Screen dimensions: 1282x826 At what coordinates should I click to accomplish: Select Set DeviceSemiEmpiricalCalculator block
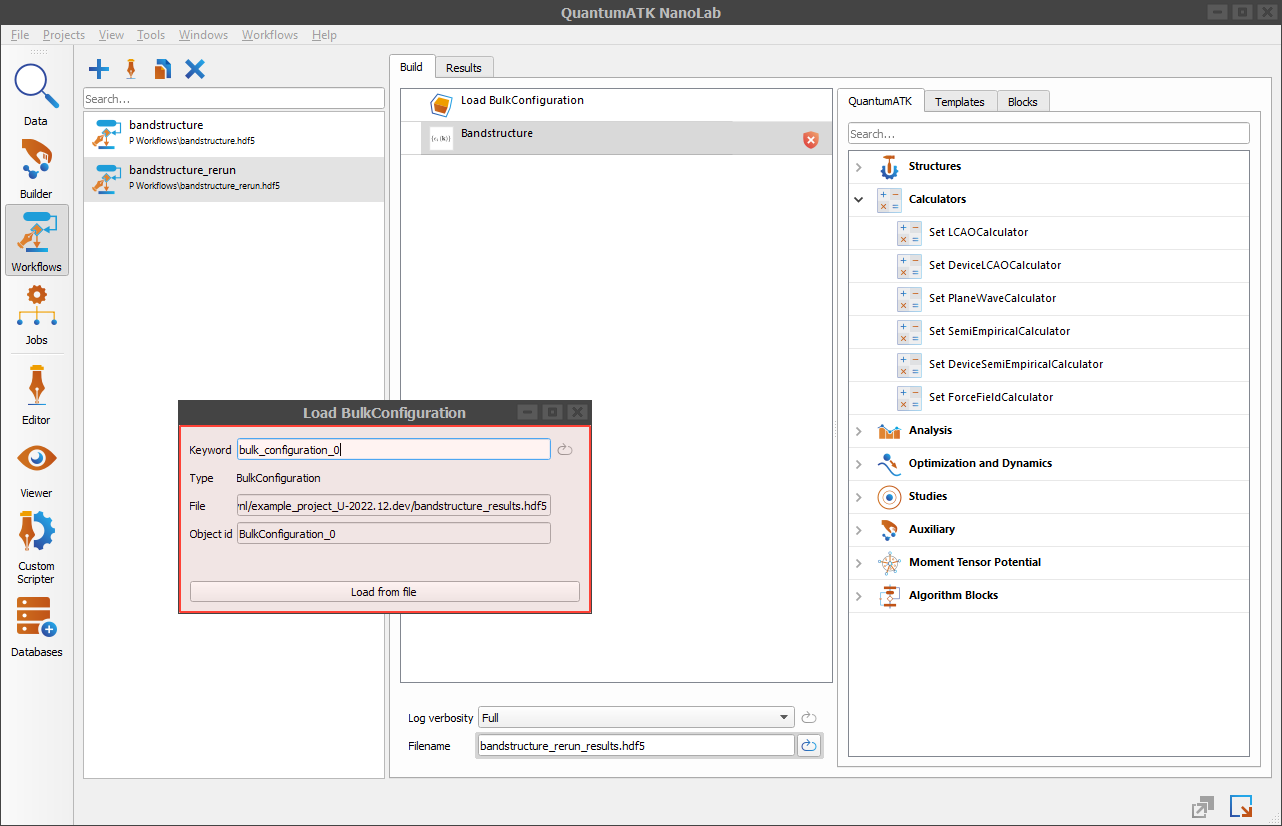(x=1049, y=364)
